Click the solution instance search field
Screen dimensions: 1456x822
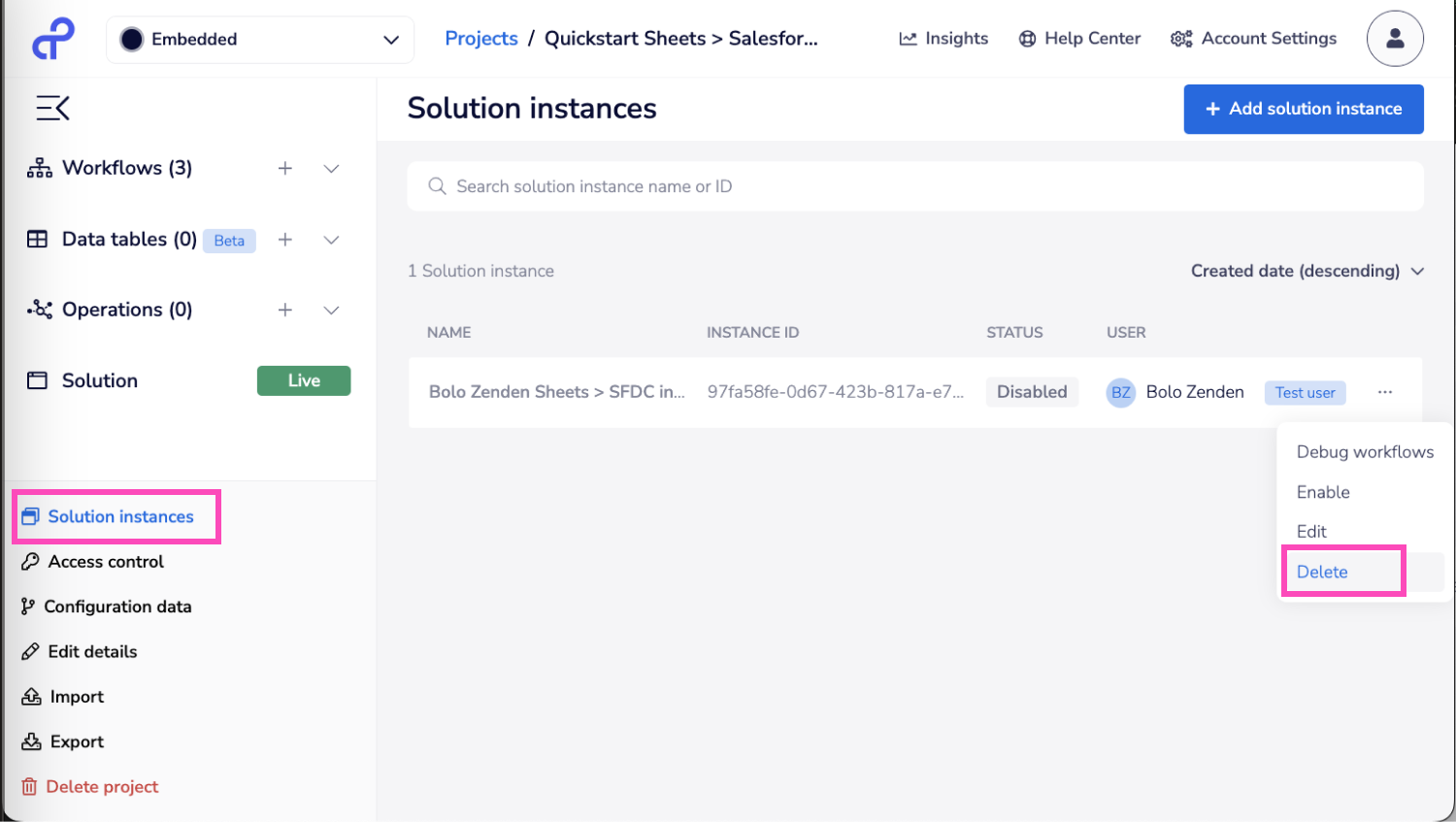tap(915, 185)
